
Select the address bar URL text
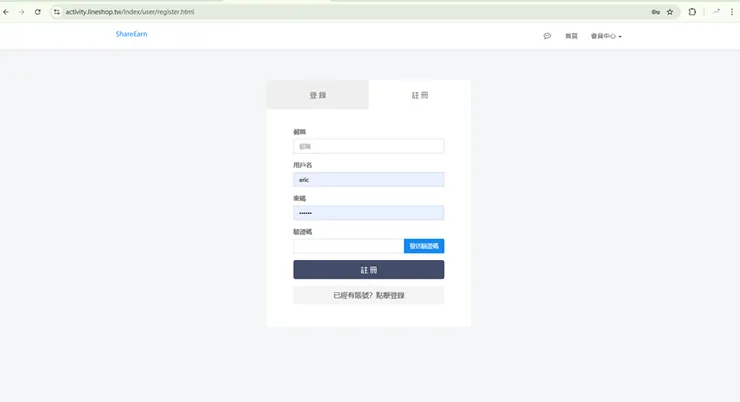click(x=130, y=12)
